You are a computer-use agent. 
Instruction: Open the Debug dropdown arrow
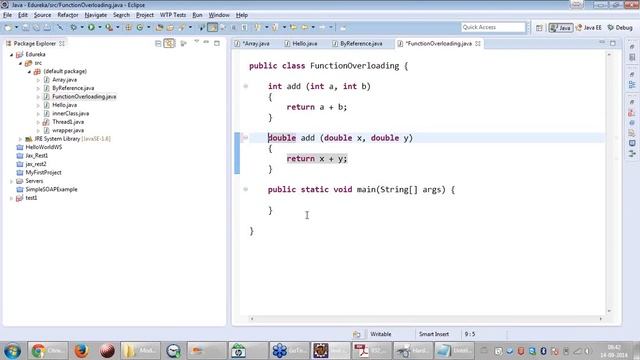pyautogui.click(x=82, y=27)
